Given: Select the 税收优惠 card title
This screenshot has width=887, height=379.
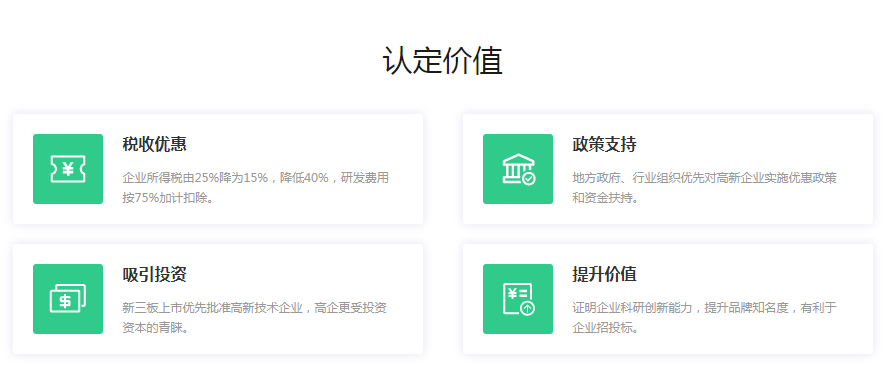Looking at the screenshot, I should pyautogui.click(x=154, y=144).
